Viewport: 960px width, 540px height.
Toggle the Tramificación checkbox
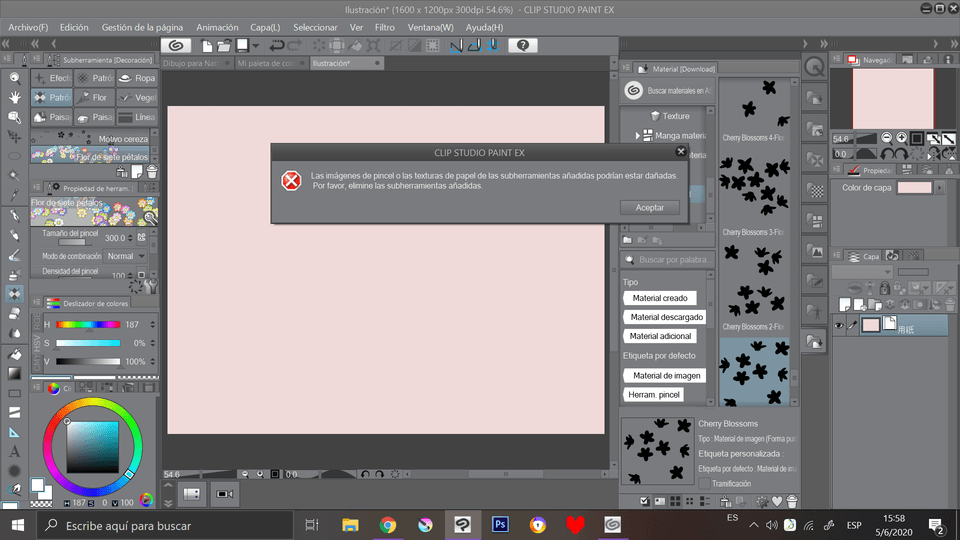pos(704,484)
